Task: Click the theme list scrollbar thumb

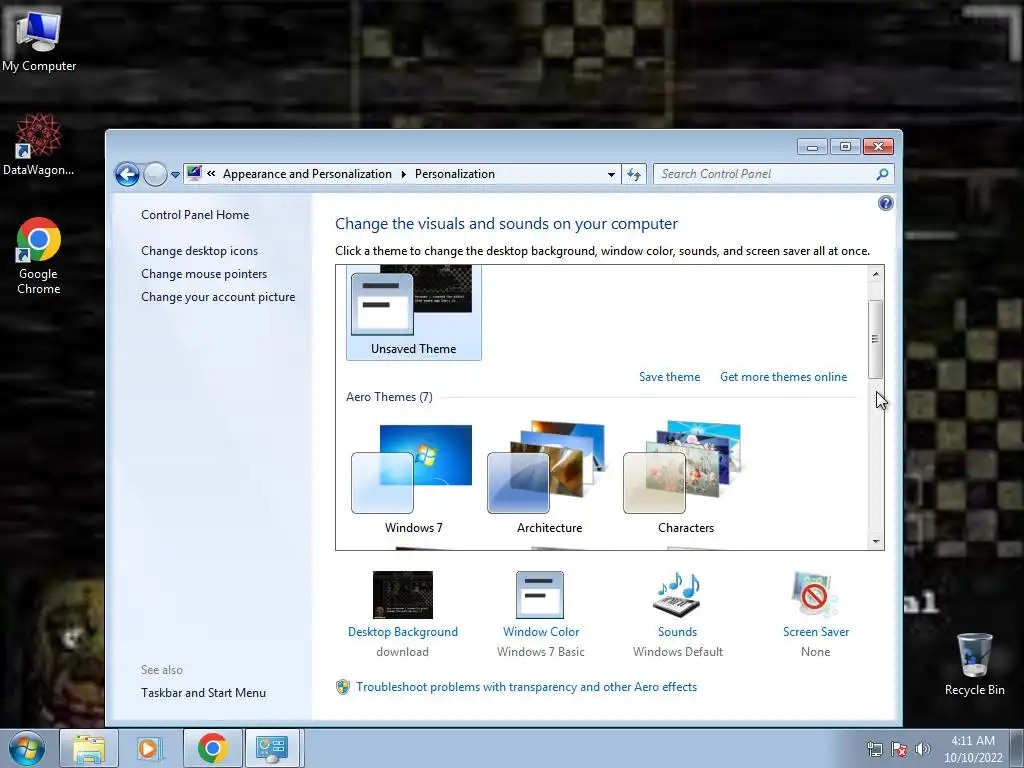Action: click(x=876, y=339)
